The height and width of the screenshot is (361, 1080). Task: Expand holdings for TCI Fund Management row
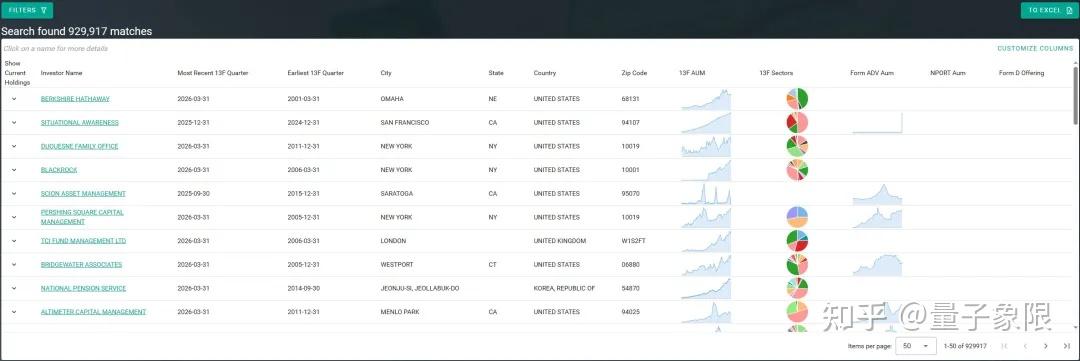click(14, 241)
